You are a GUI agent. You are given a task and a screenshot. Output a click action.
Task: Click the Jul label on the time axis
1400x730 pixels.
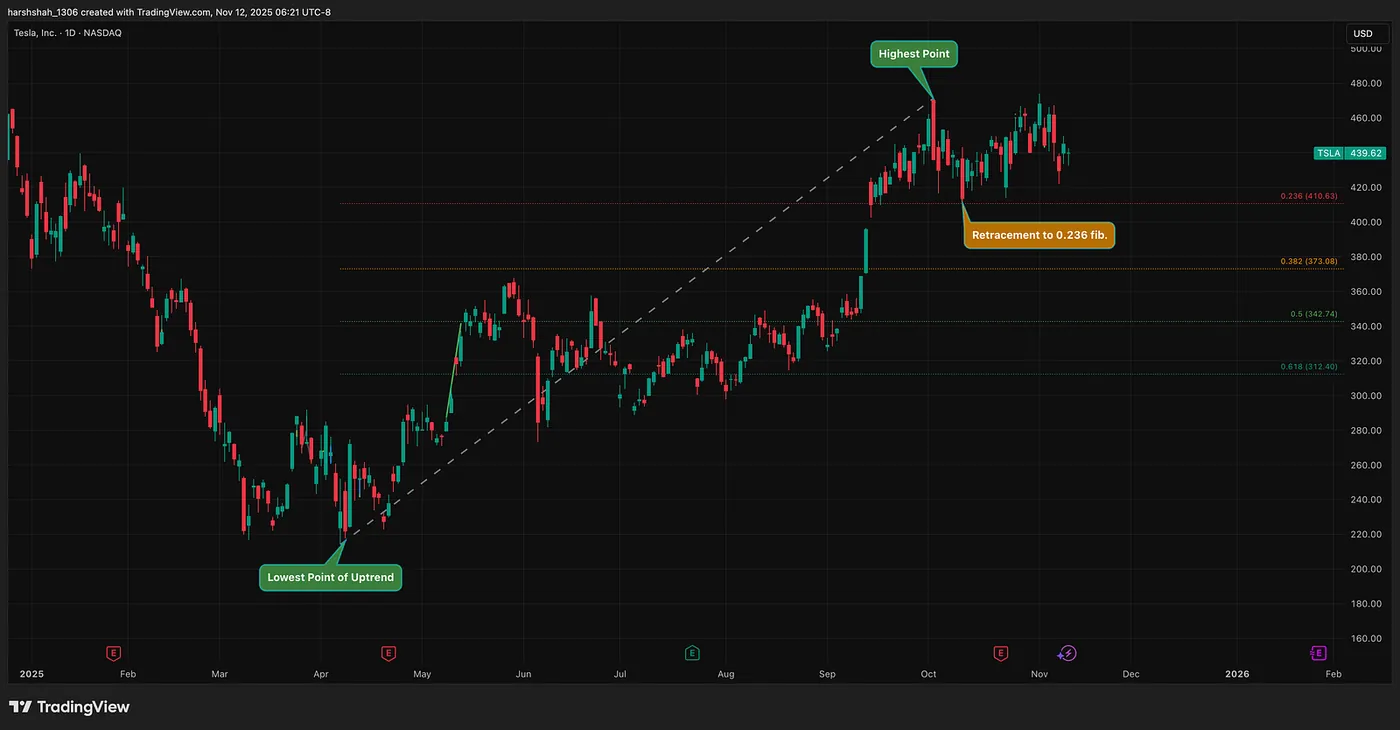point(620,674)
